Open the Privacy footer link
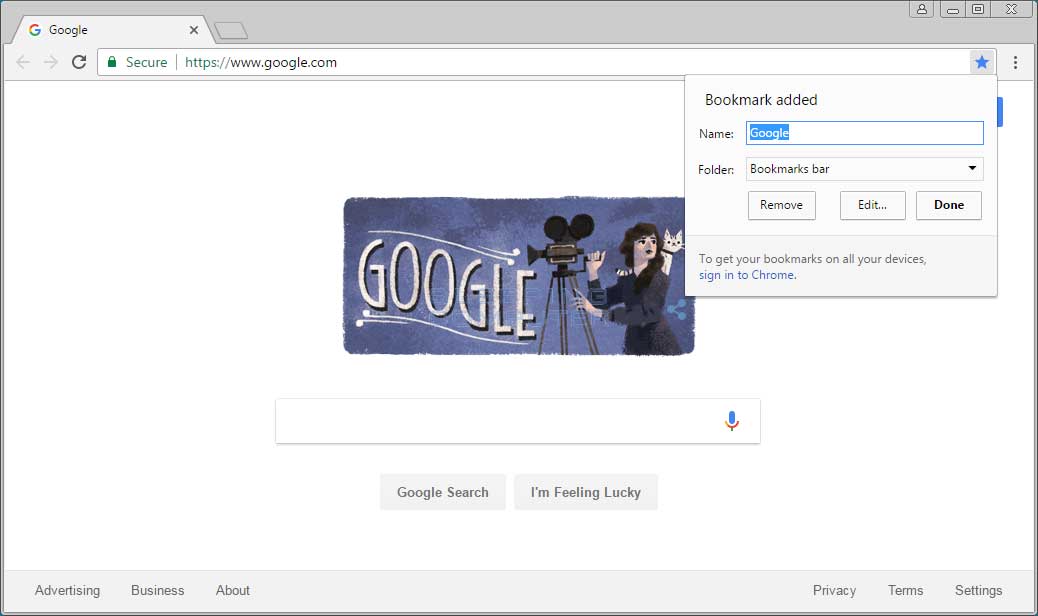Viewport: 1038px width, 616px height. click(x=834, y=590)
